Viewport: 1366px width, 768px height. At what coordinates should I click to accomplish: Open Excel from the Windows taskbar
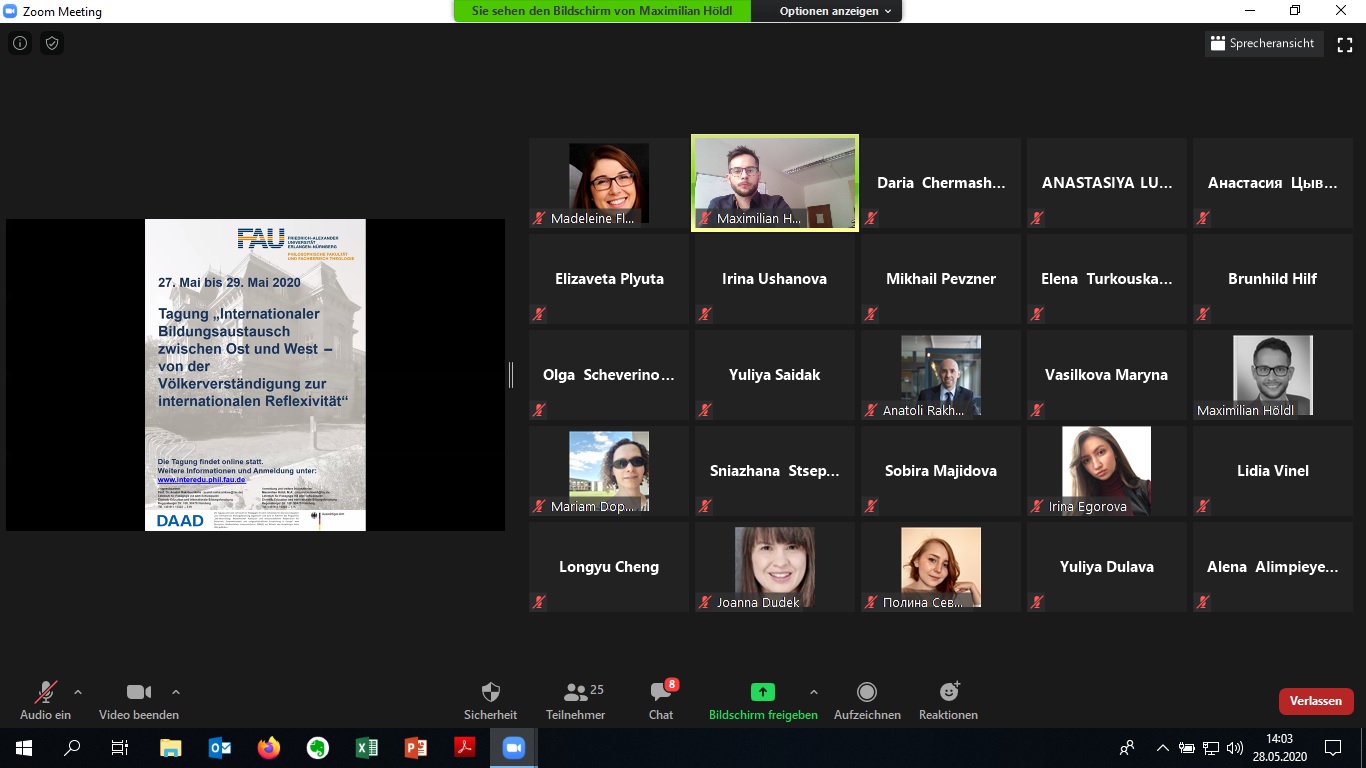367,748
